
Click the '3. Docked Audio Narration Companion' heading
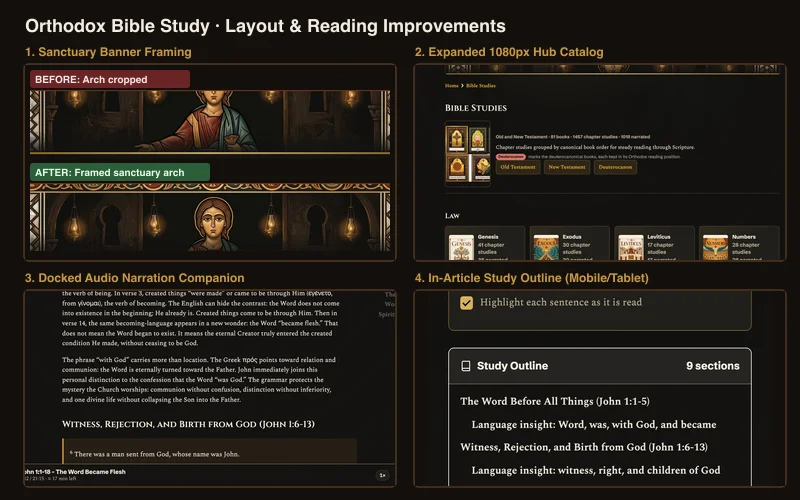coord(135,278)
